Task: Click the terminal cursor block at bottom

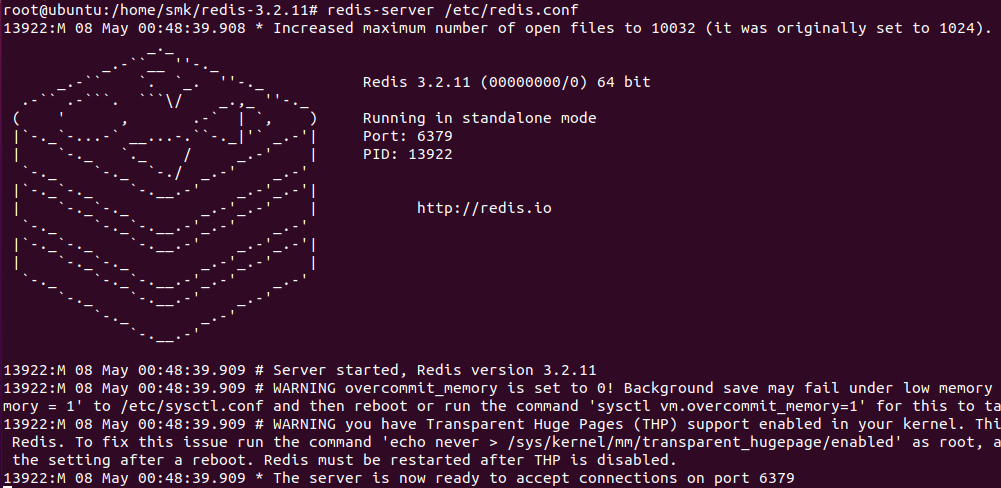Action: 8,487
